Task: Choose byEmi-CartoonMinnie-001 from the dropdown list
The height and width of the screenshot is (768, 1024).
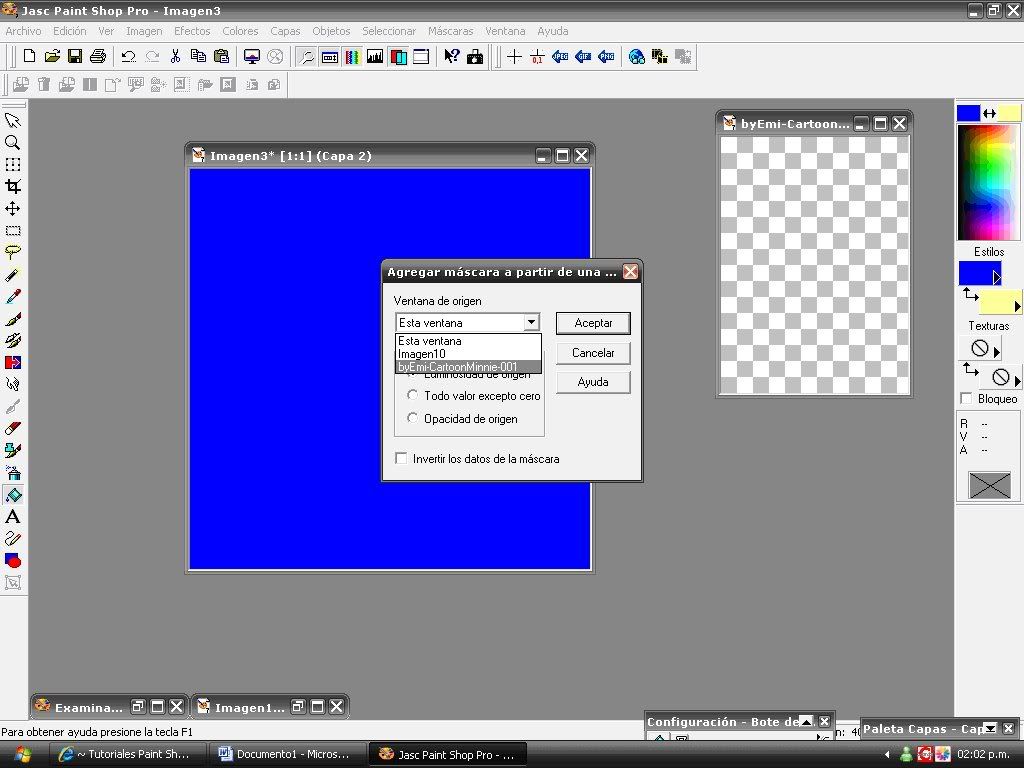Action: [458, 367]
